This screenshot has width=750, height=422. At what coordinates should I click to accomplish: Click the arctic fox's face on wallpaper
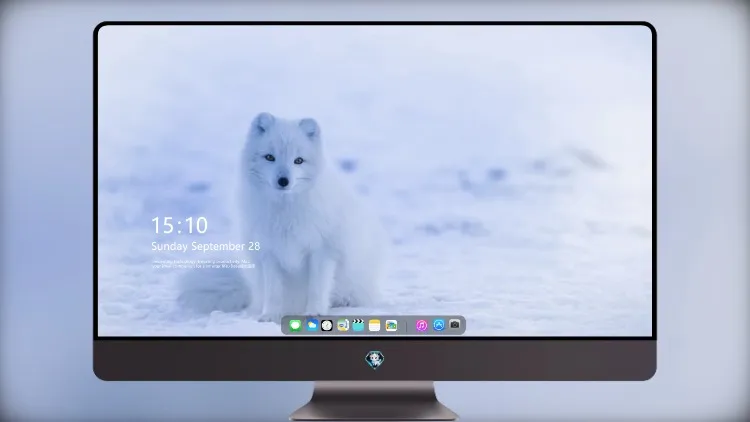(x=284, y=158)
